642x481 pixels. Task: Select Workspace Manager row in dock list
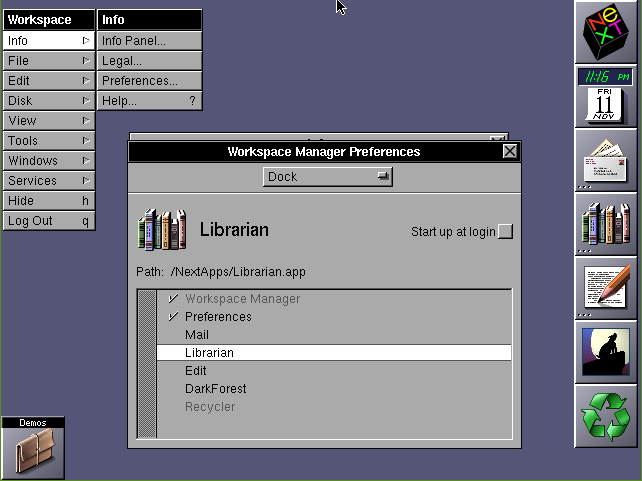(334, 299)
